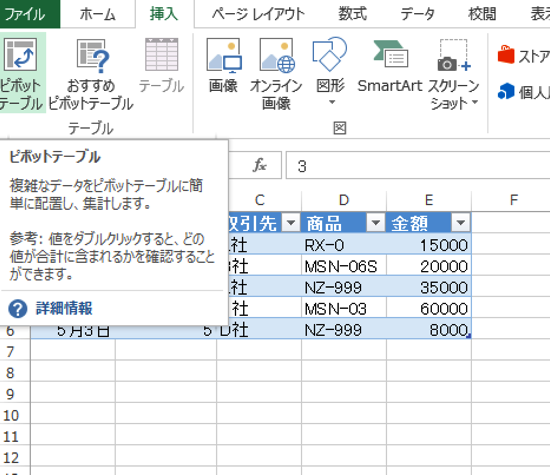Open the 数式 tab
Viewport: 550px width, 475px height.
coord(353,14)
